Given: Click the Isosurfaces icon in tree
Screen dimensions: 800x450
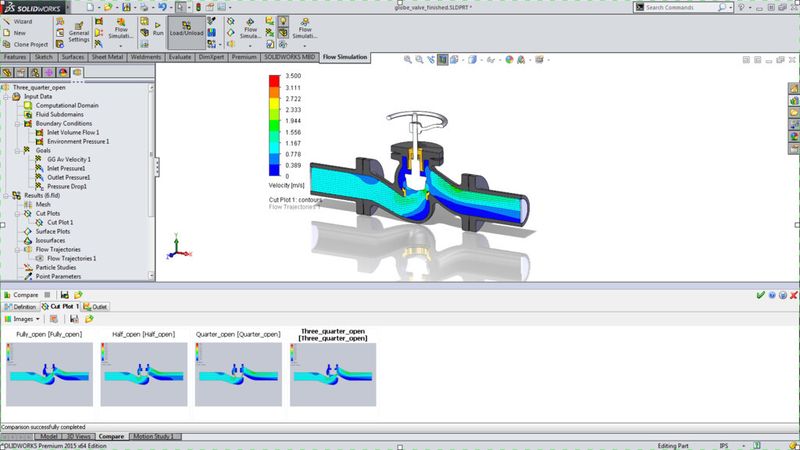Looking at the screenshot, I should click(x=28, y=240).
